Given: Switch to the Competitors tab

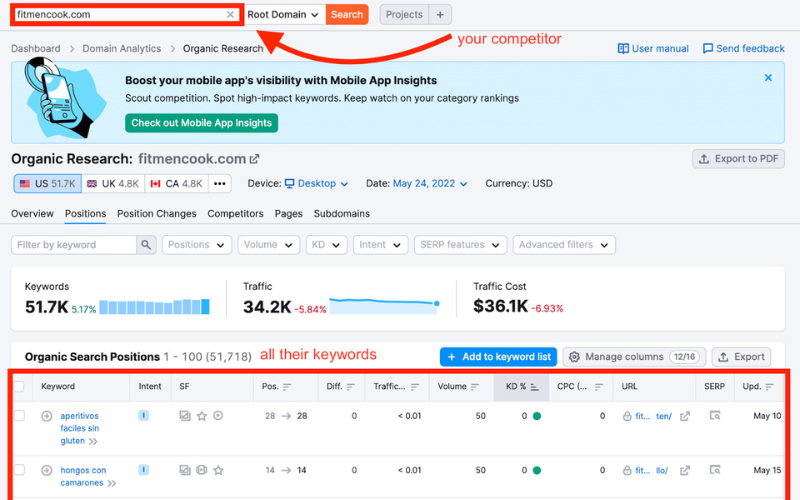Looking at the screenshot, I should [235, 214].
